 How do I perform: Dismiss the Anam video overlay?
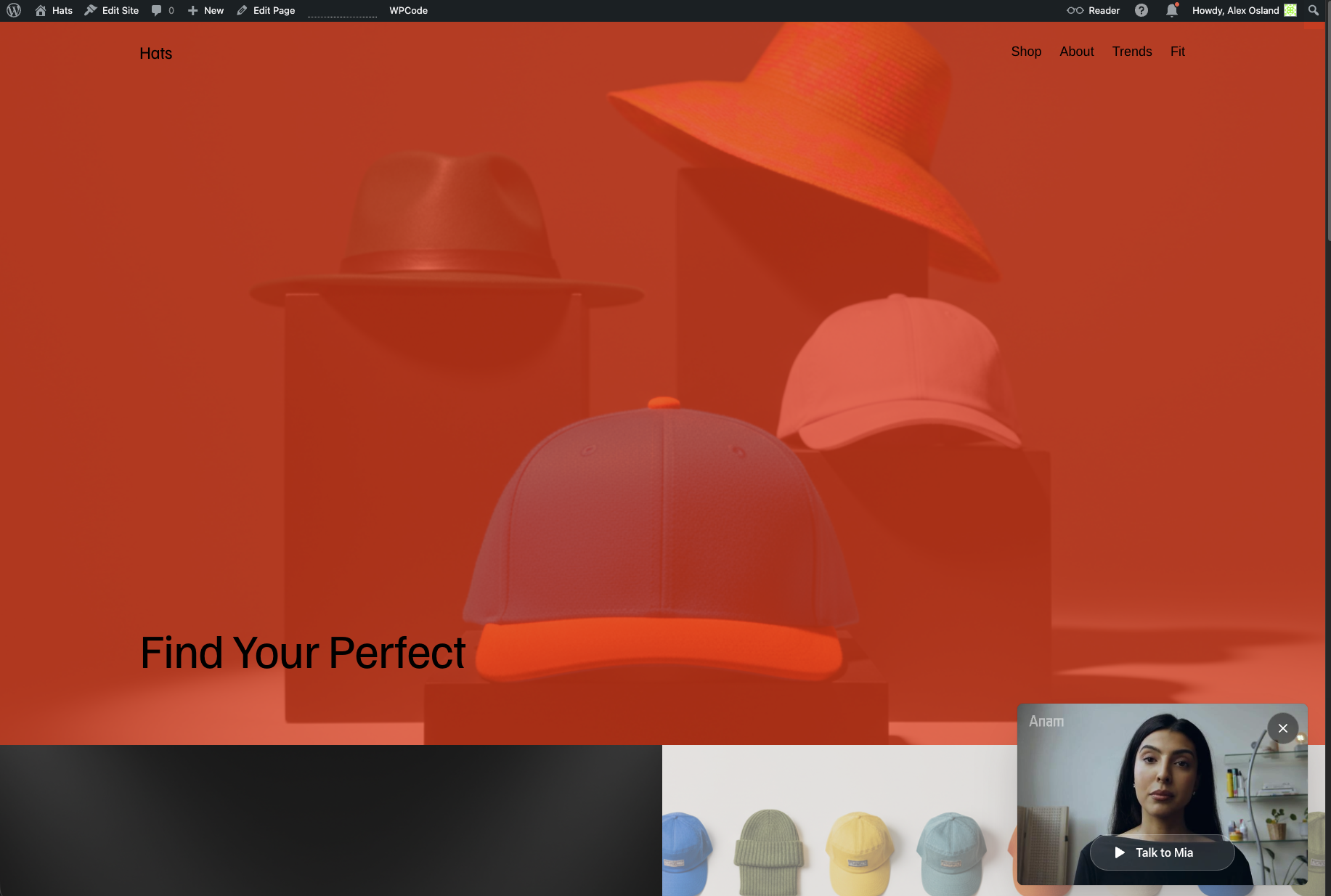tap(1283, 728)
